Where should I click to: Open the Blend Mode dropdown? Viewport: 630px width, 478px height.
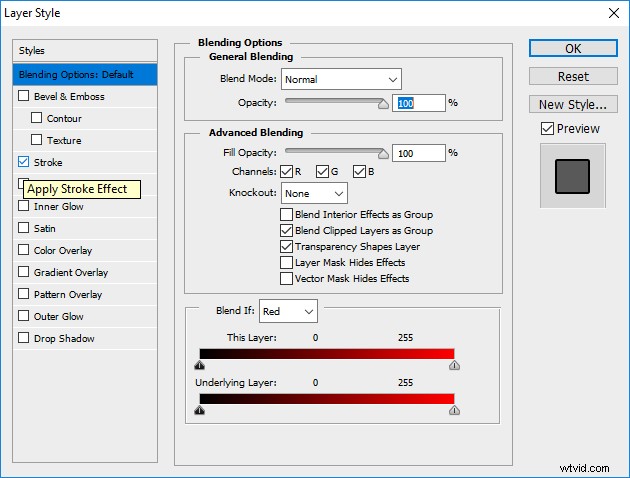pyautogui.click(x=341, y=79)
